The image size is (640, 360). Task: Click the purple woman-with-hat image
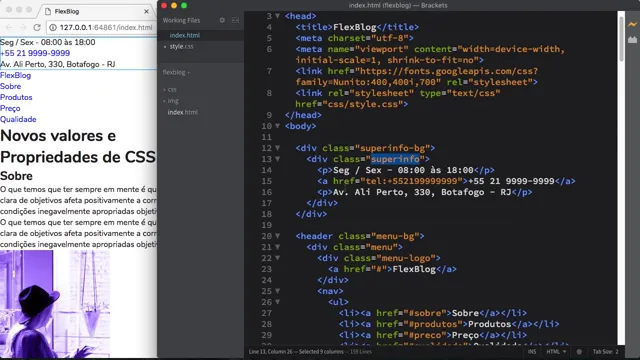click(55, 304)
